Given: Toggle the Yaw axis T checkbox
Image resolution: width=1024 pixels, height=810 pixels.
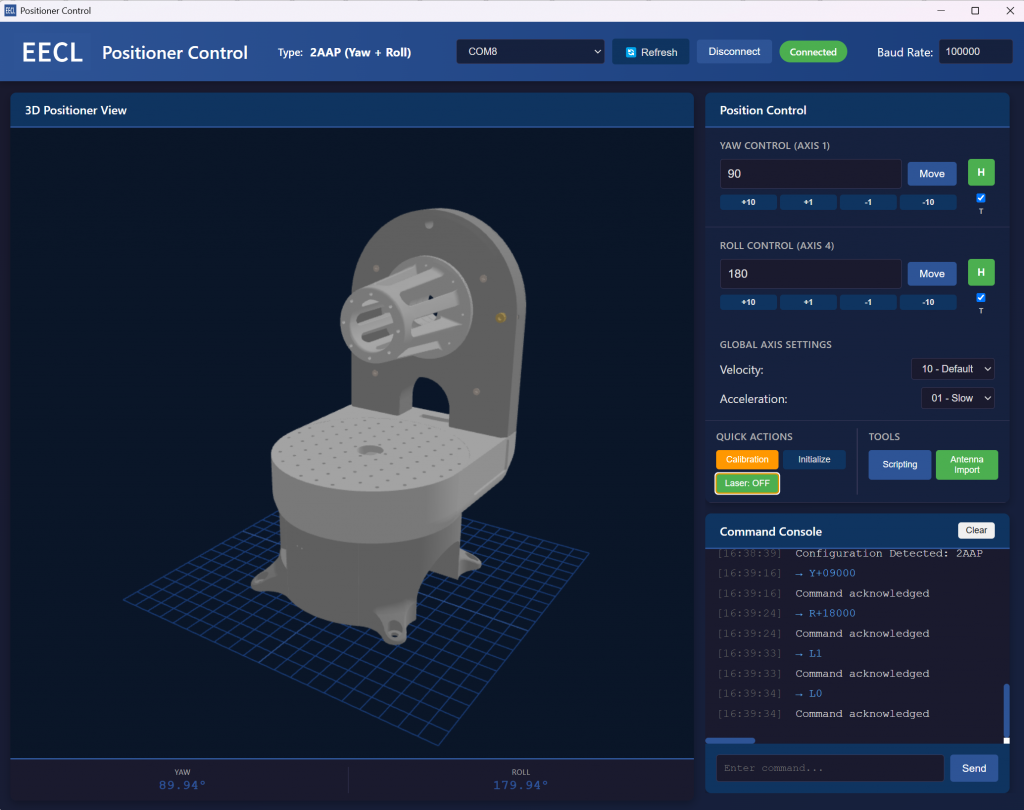Looking at the screenshot, I should tap(980, 198).
